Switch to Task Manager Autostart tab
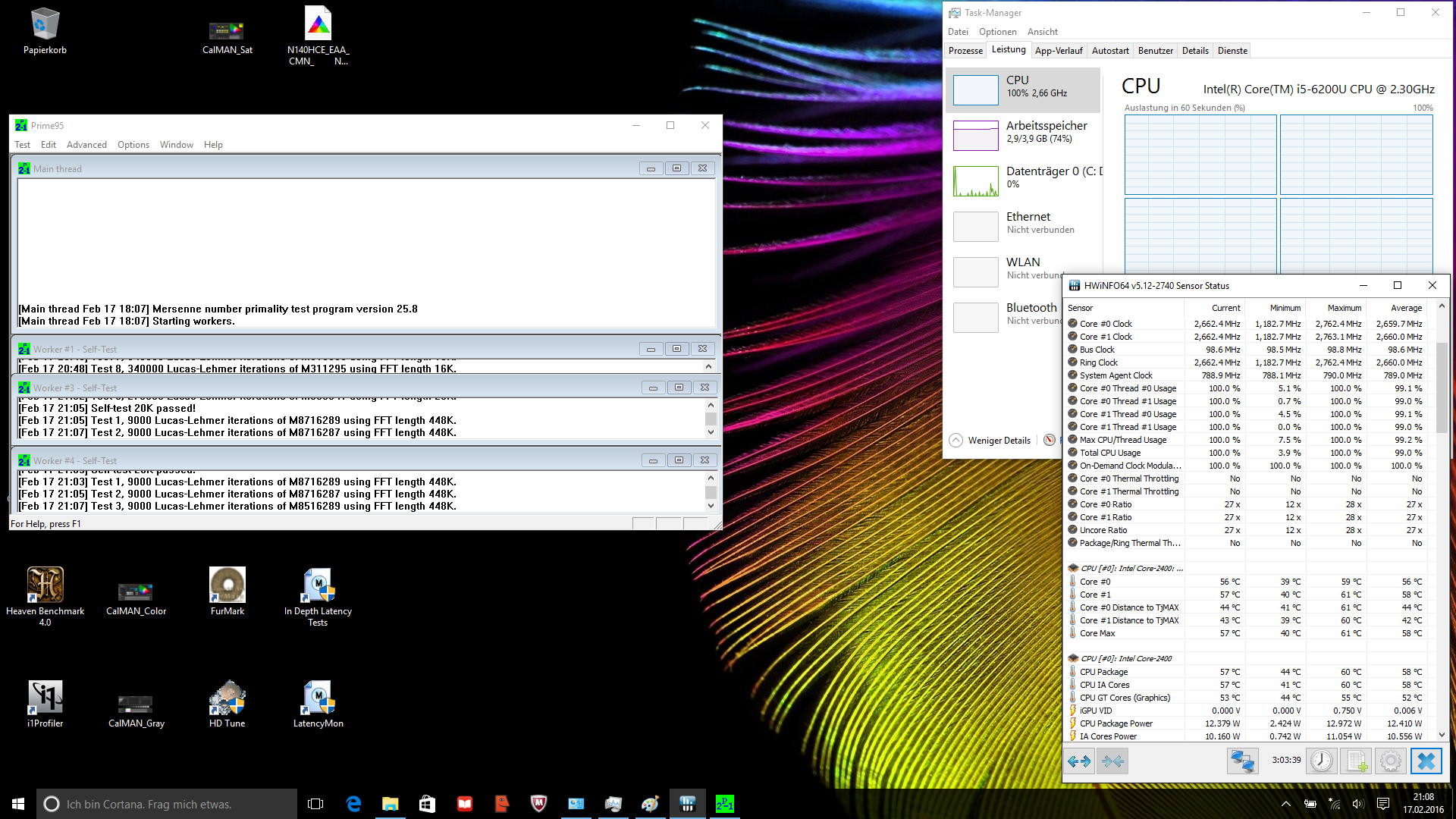 1109,51
